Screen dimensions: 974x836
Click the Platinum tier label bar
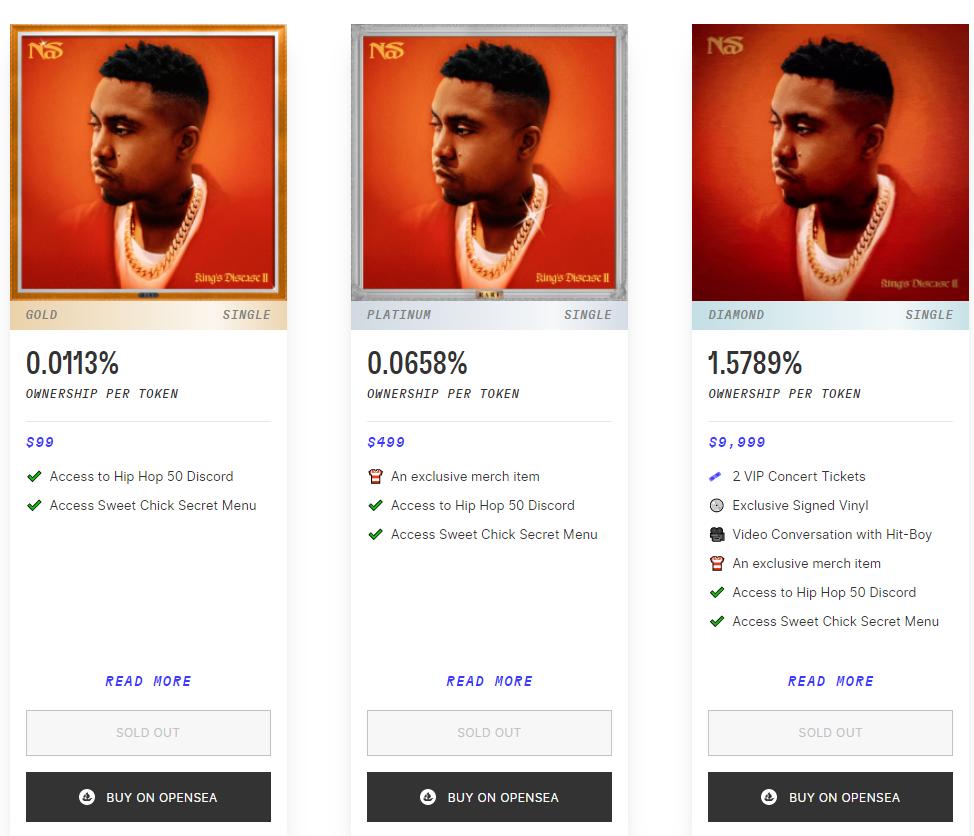click(x=489, y=315)
